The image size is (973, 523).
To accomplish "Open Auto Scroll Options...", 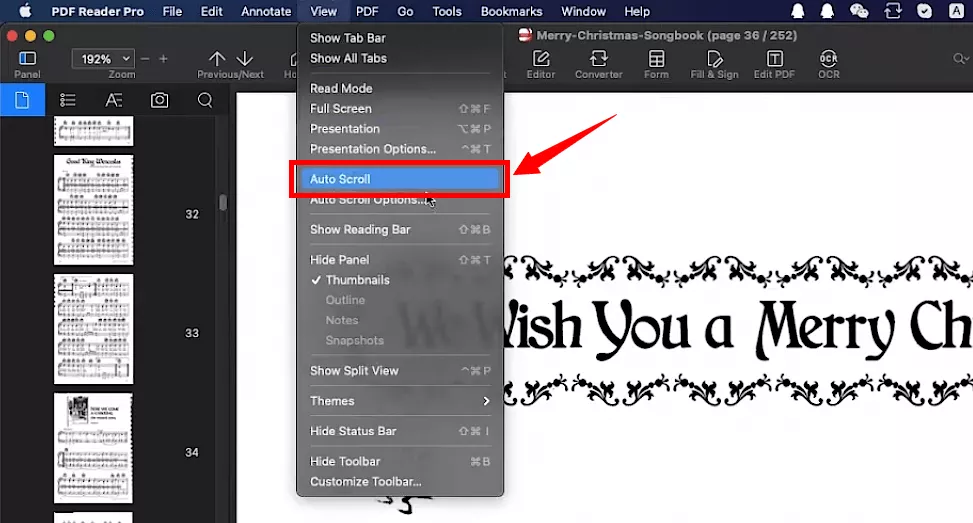I will click(x=400, y=200).
